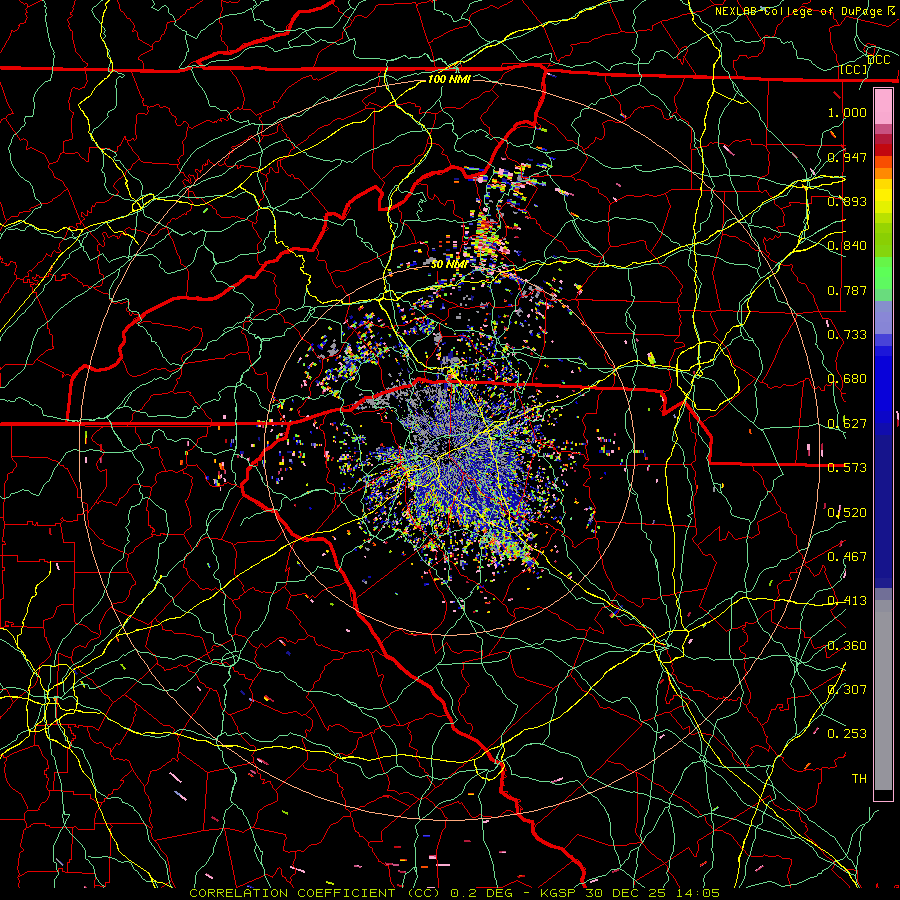This screenshot has width=900, height=900.
Task: Pick the pink swatch at color bar top
Action: (x=883, y=106)
